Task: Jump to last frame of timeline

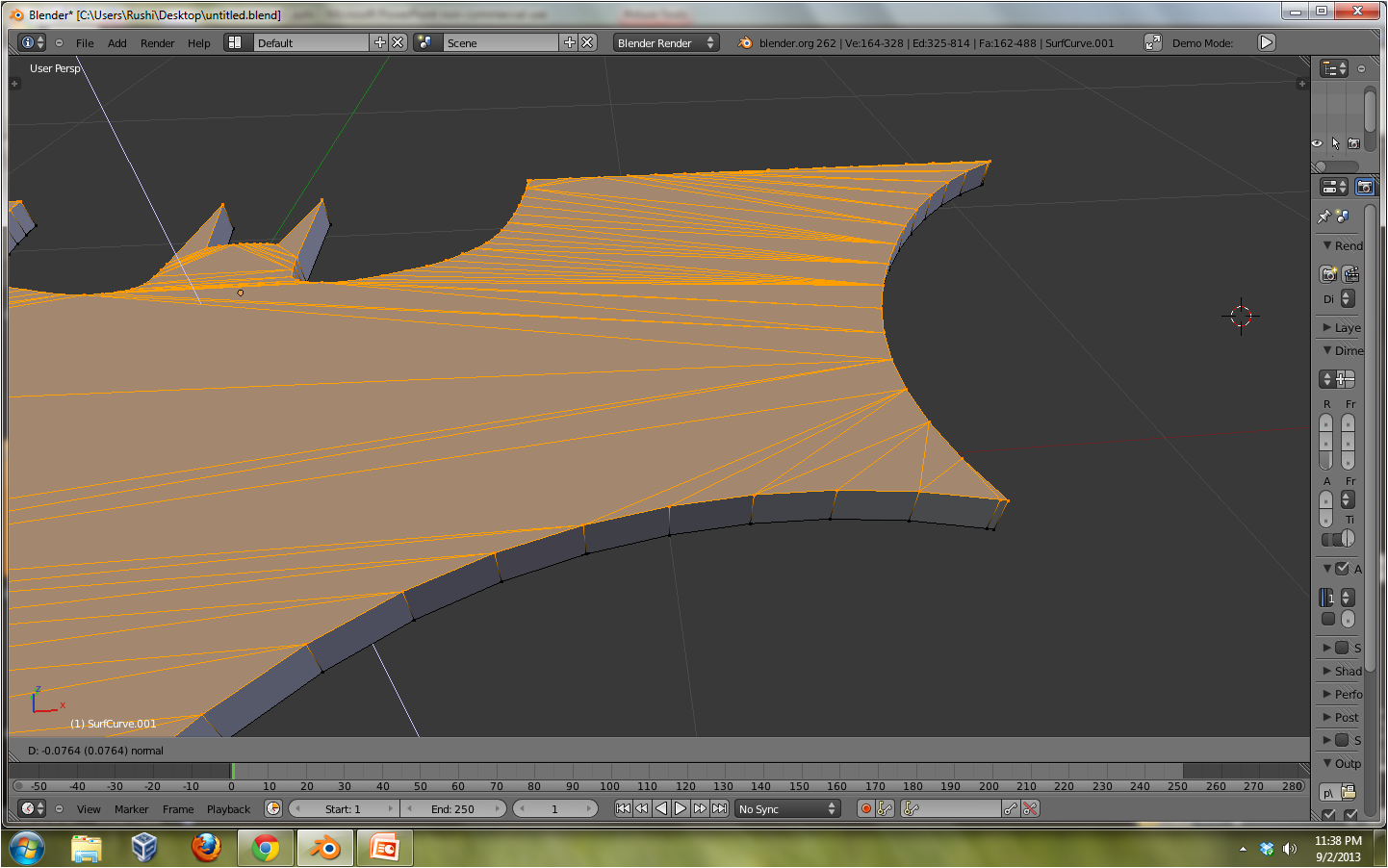Action: tap(719, 808)
